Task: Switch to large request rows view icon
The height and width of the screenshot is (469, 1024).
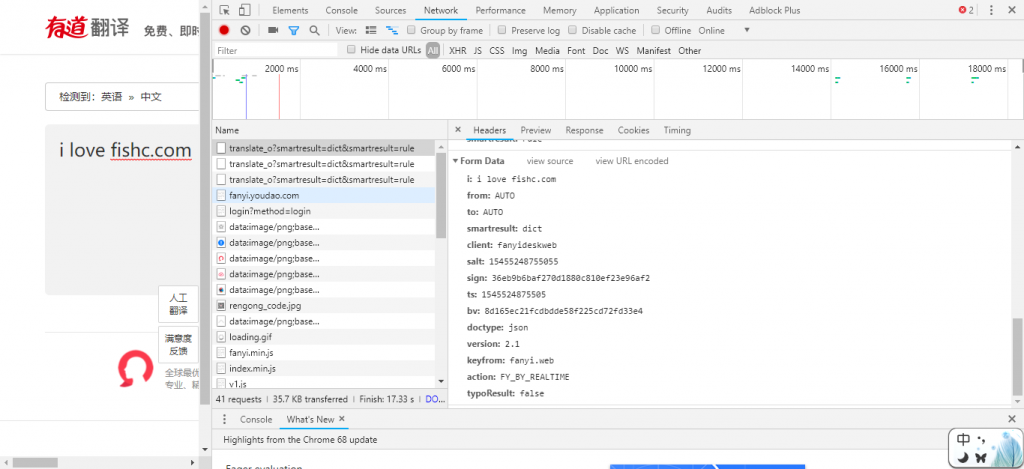Action: (x=371, y=30)
